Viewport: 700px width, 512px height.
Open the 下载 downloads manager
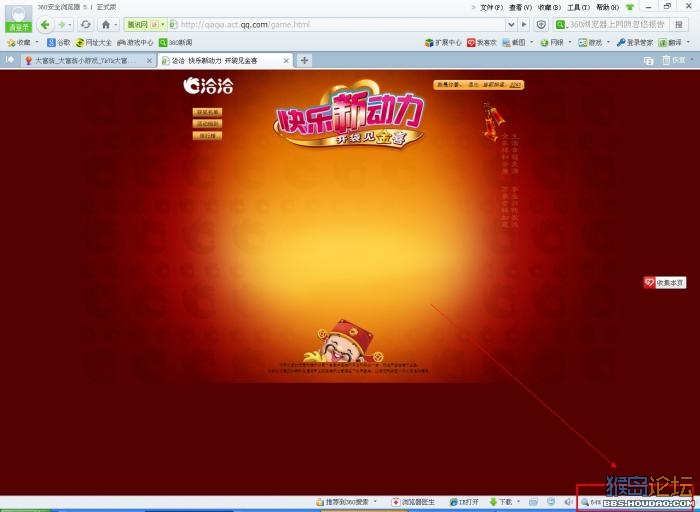point(501,502)
